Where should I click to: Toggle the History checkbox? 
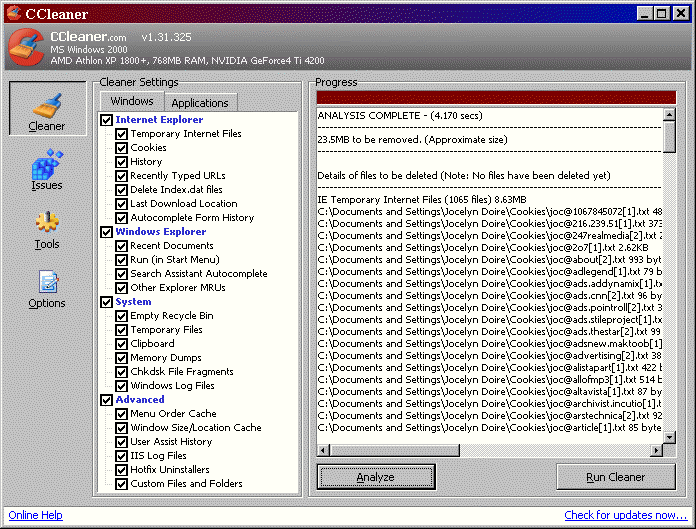pyautogui.click(x=121, y=162)
